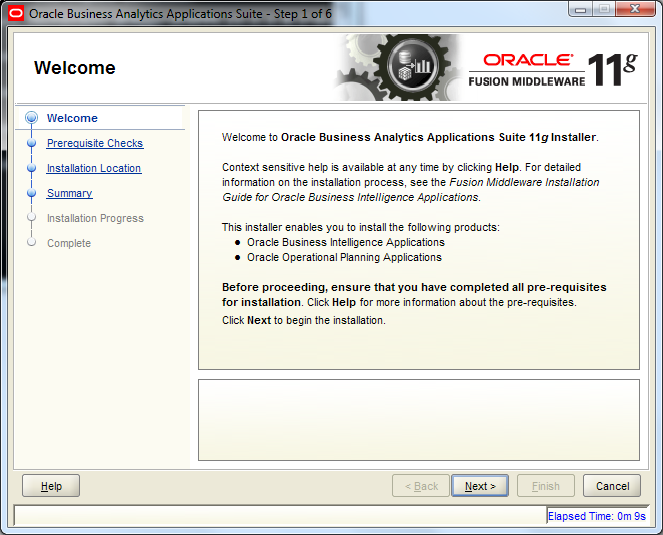
Task: Click 'Oracle Business Intelligence Applications' bullet text
Action: tap(346, 242)
